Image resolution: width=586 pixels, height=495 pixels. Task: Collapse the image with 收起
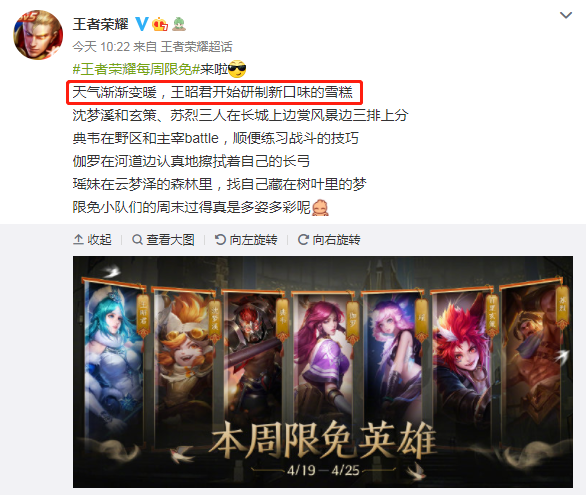(92, 239)
